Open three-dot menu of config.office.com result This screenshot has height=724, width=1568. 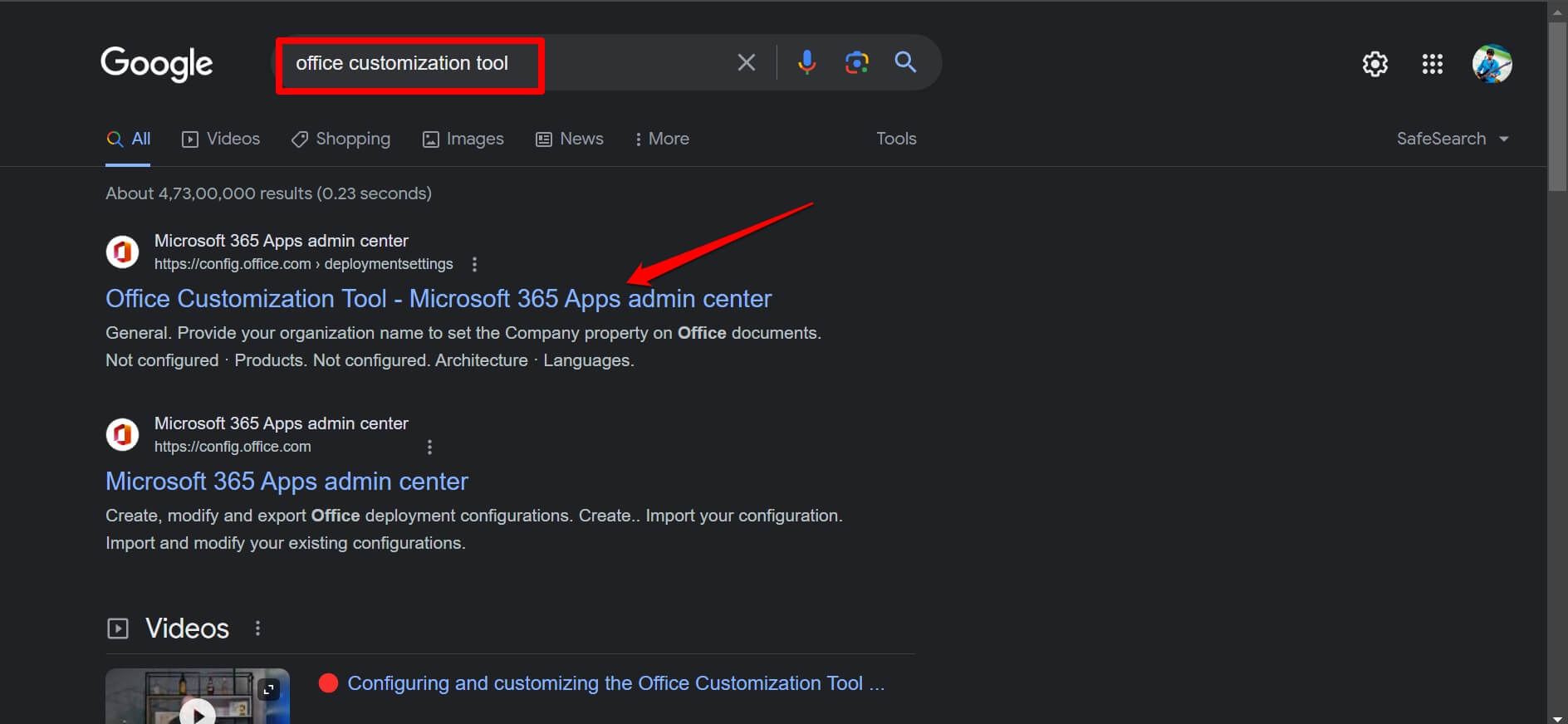click(429, 447)
